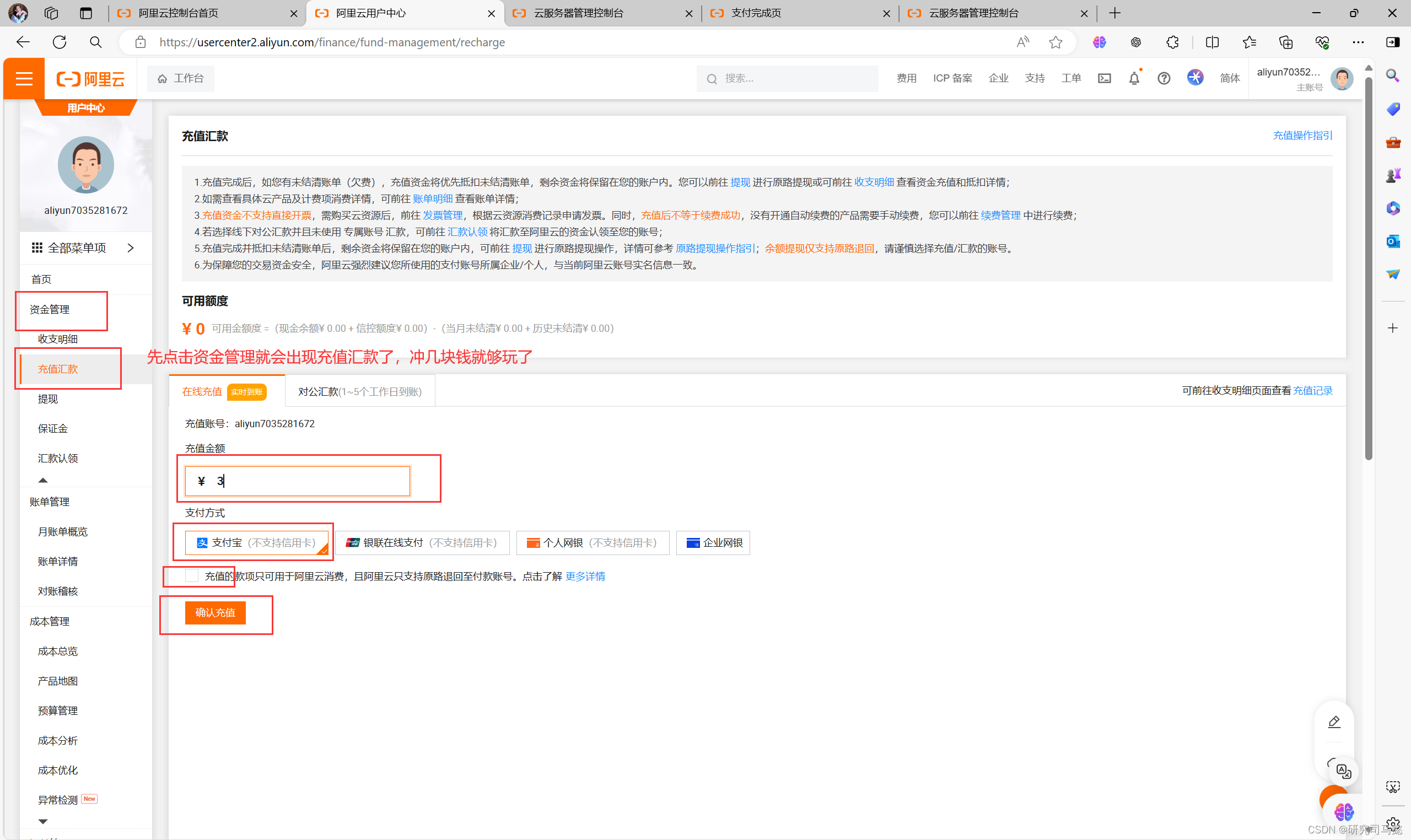Viewport: 1411px width, 840px height.
Task: Click the plus icon in Edge sidebar
Action: pyautogui.click(x=1393, y=328)
